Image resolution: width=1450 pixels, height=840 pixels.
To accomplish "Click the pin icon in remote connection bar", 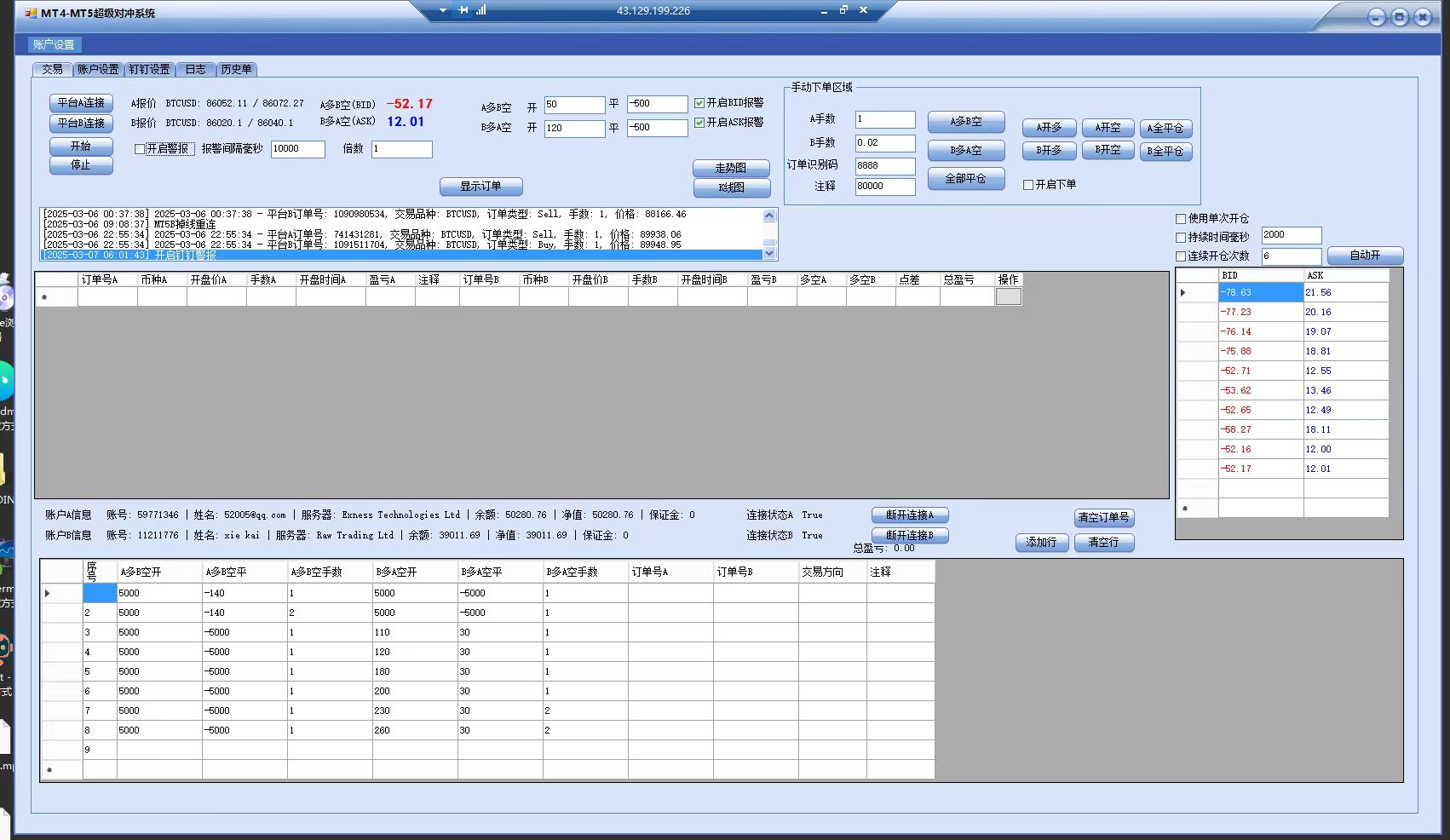I will pyautogui.click(x=463, y=10).
